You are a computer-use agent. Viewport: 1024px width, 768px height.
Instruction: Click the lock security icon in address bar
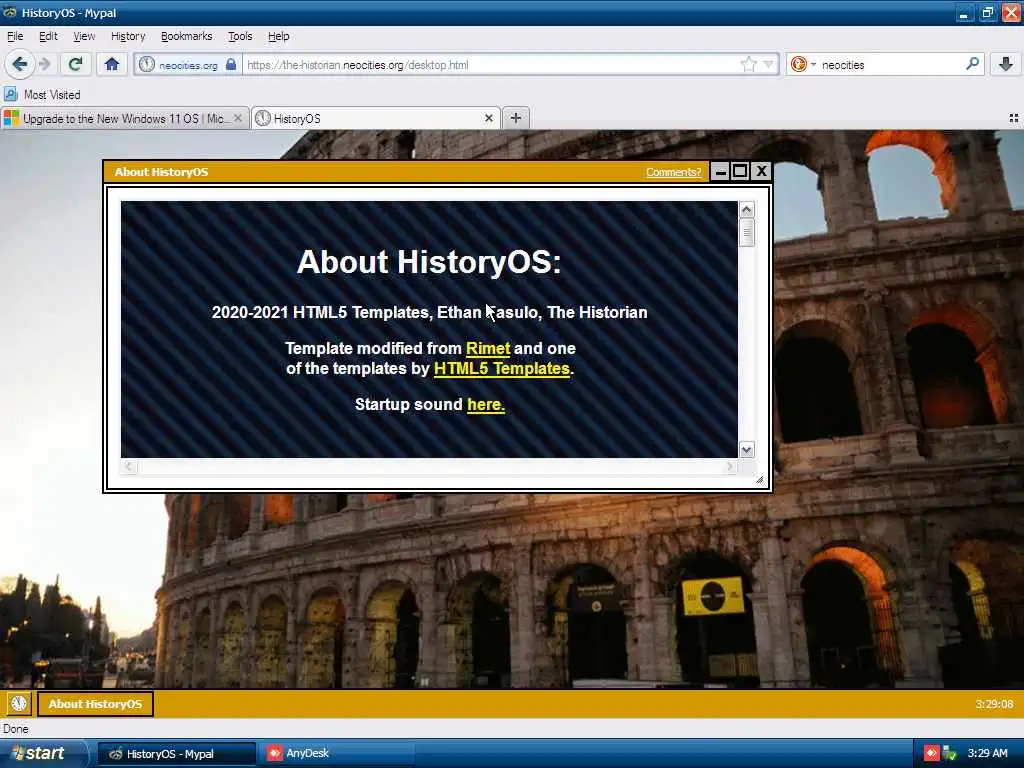[231, 64]
